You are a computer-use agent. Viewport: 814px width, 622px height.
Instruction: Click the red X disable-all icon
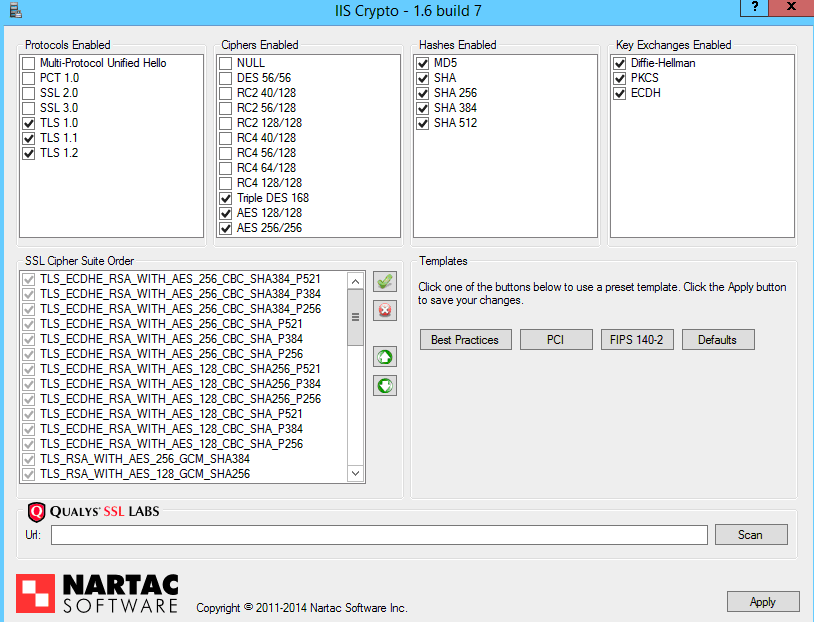pyautogui.click(x=385, y=310)
